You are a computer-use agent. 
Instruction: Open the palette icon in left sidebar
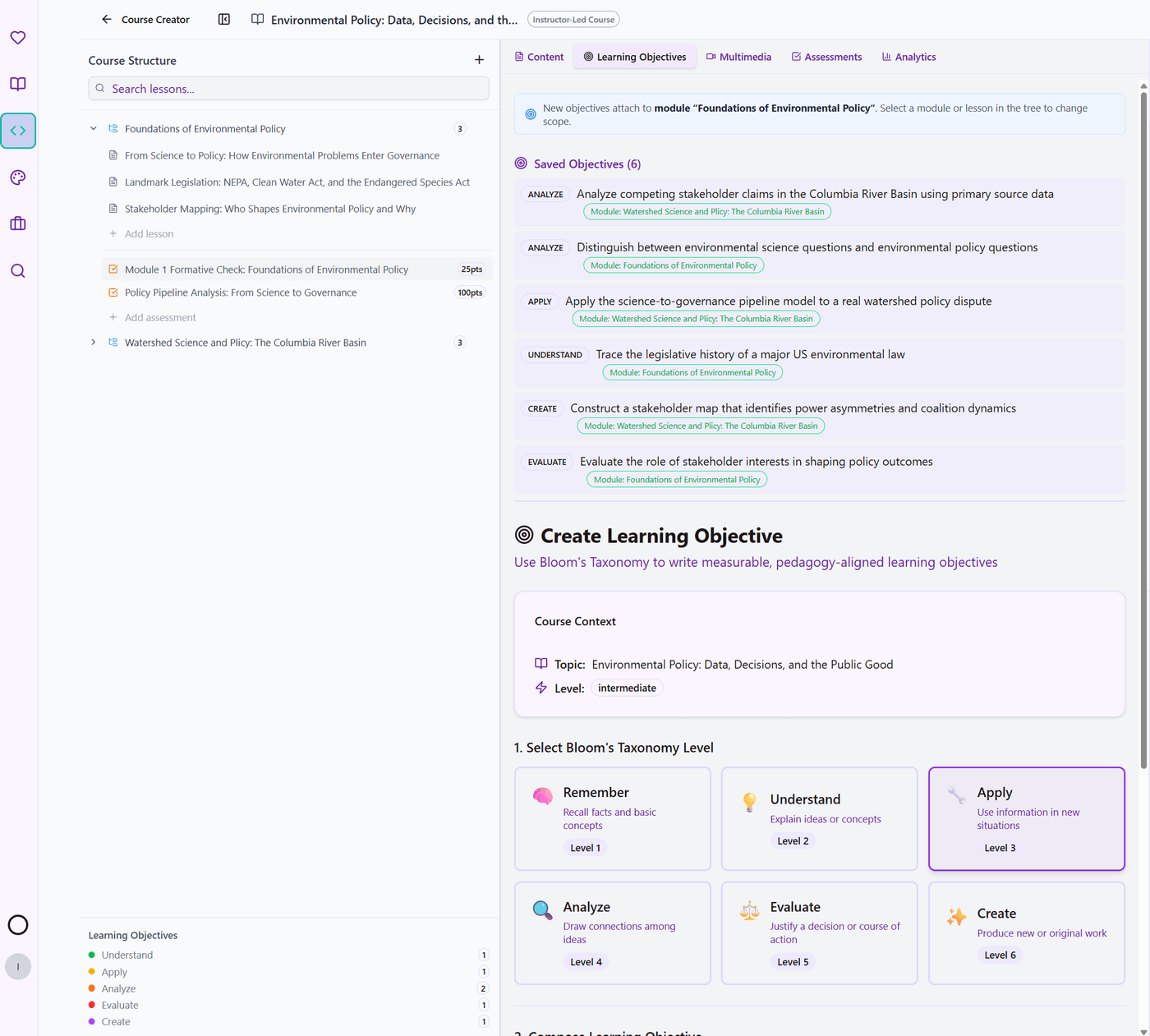18,177
